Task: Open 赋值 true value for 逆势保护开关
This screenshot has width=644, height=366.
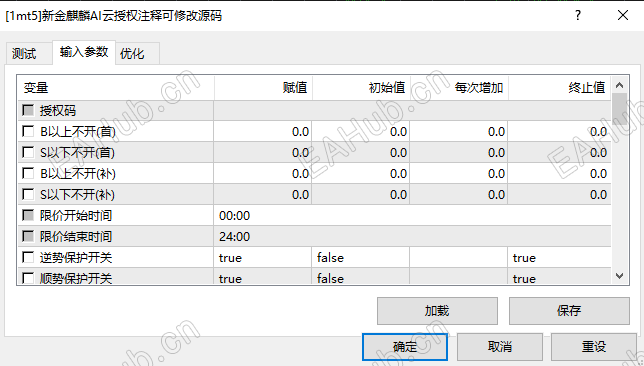Action: coord(263,258)
